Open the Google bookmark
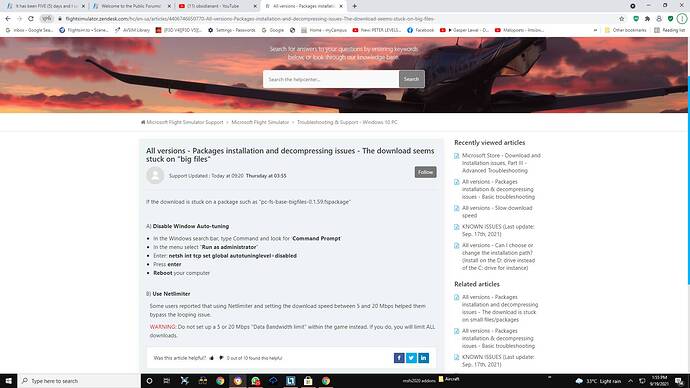 click(272, 30)
